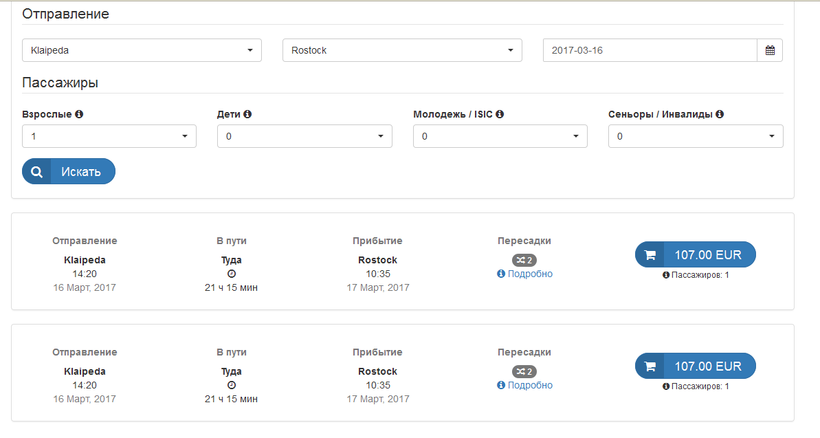Open the Сеньоры / Инвалиды count dropdown
The width and height of the screenshot is (820, 438).
pos(695,136)
